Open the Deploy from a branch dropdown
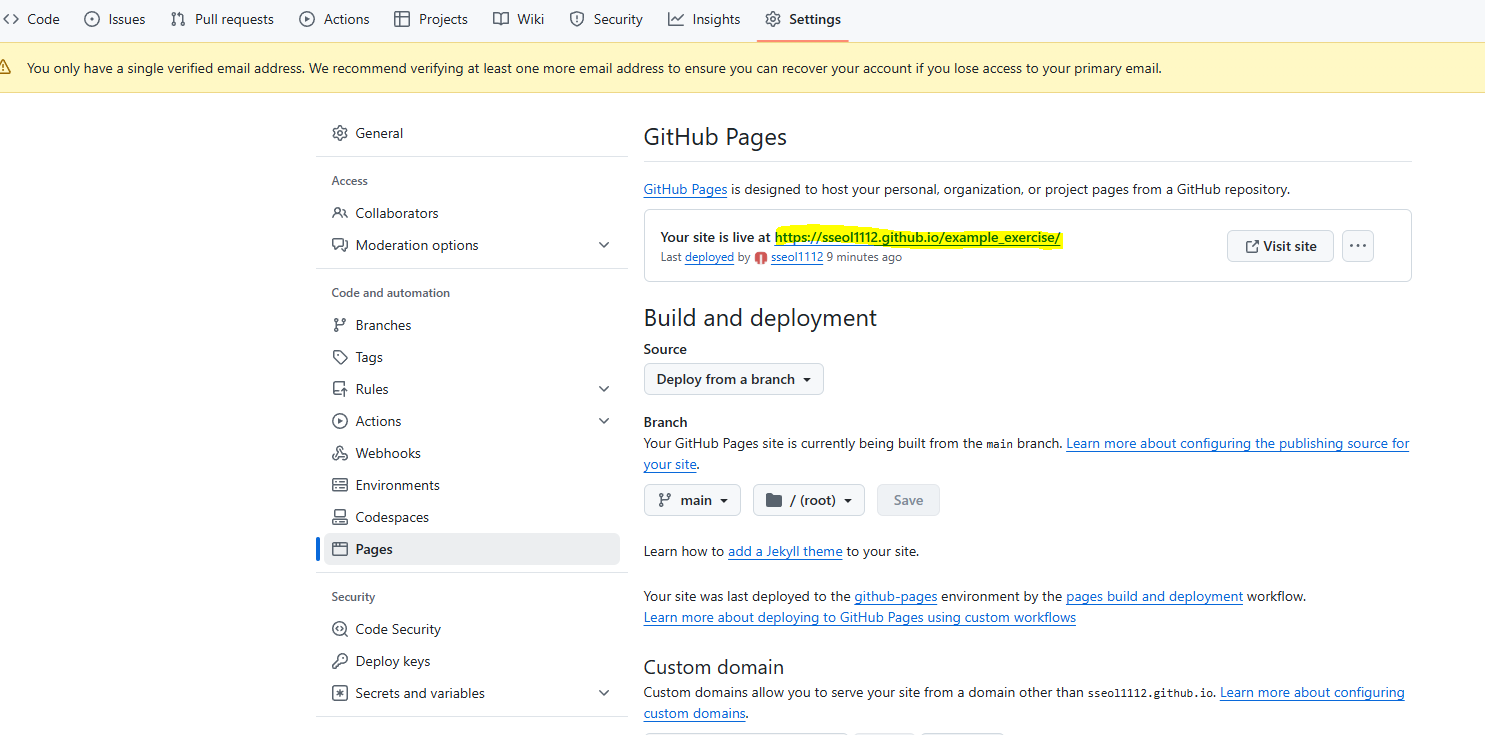The height and width of the screenshot is (735, 1485). [x=734, y=379]
